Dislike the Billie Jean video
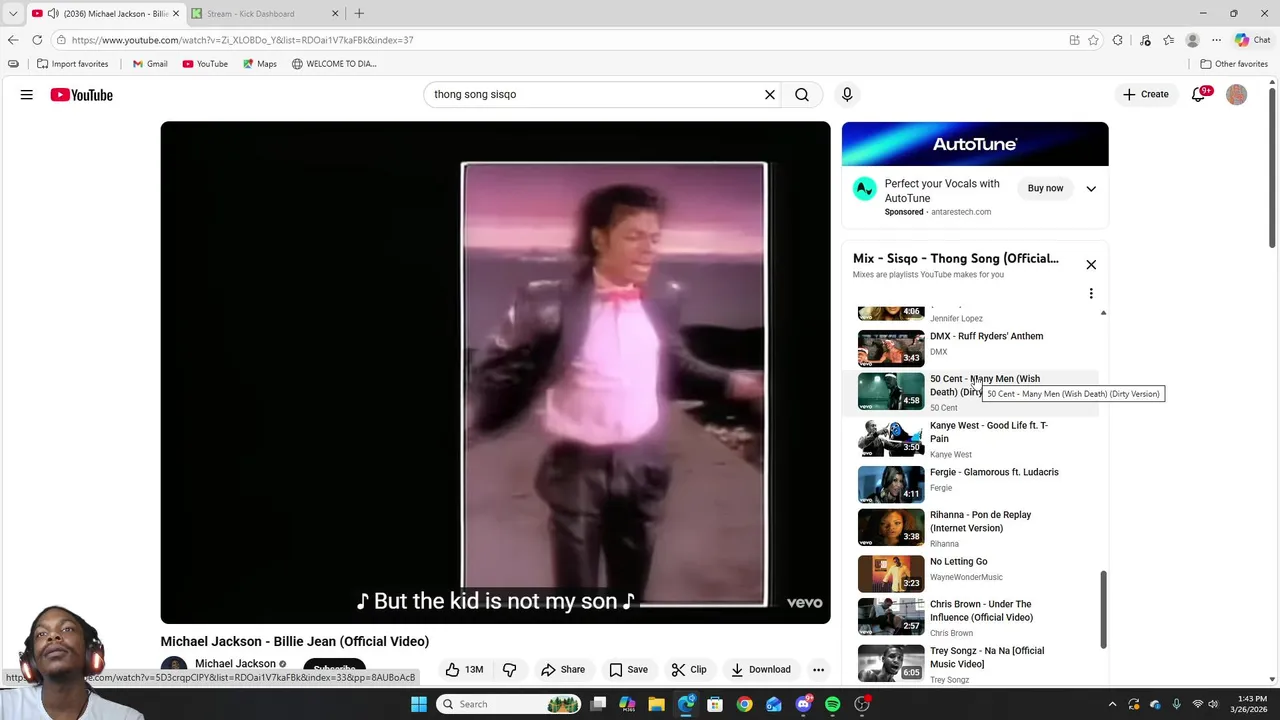 point(510,670)
